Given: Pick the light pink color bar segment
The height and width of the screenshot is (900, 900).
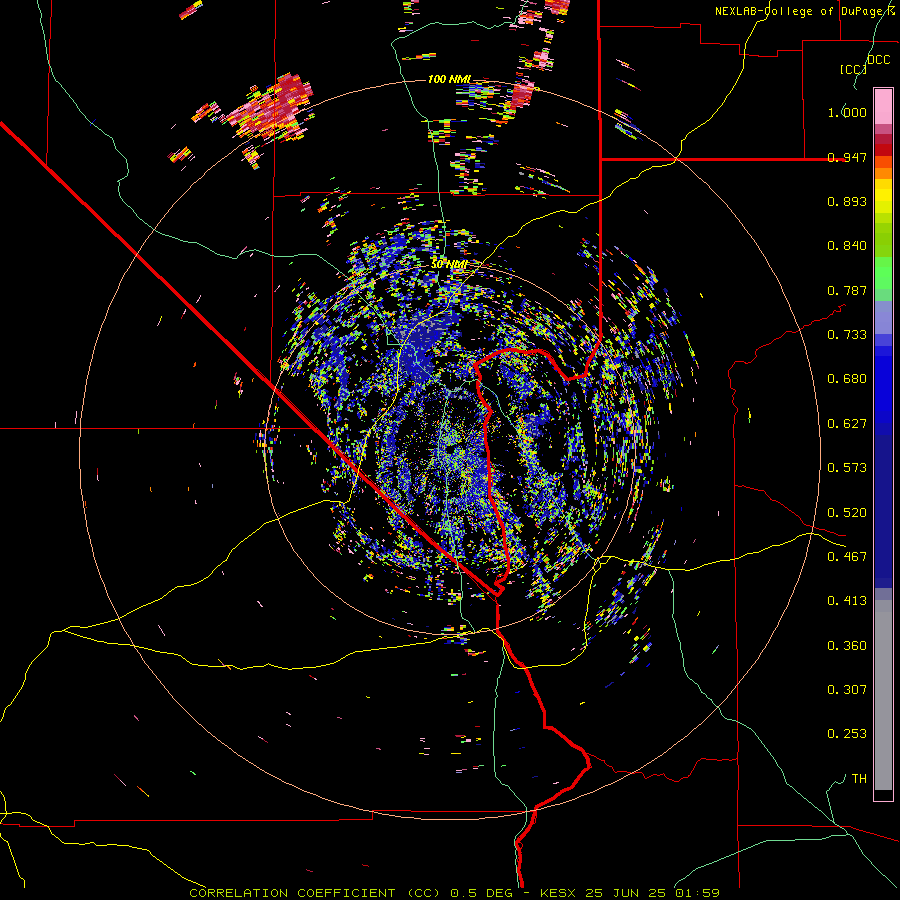Looking at the screenshot, I should click(883, 107).
